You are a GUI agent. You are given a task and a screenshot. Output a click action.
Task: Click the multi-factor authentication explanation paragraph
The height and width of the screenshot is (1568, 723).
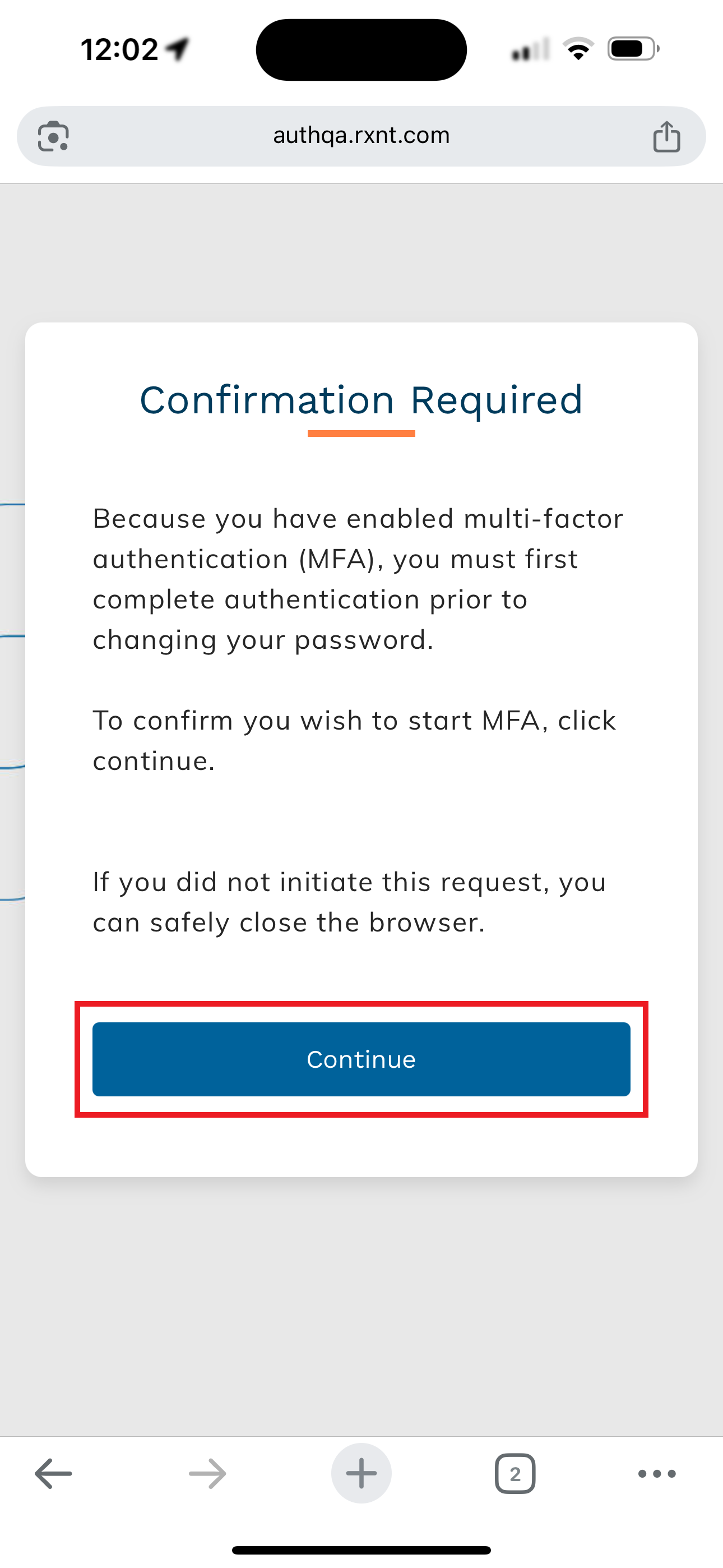(x=358, y=579)
